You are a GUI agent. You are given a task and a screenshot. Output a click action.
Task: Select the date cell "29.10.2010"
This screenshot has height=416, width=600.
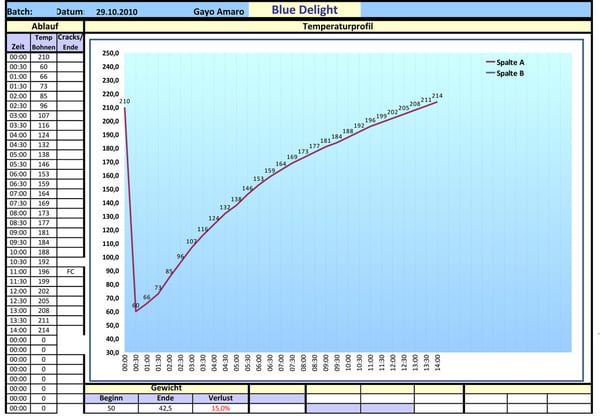116,12
